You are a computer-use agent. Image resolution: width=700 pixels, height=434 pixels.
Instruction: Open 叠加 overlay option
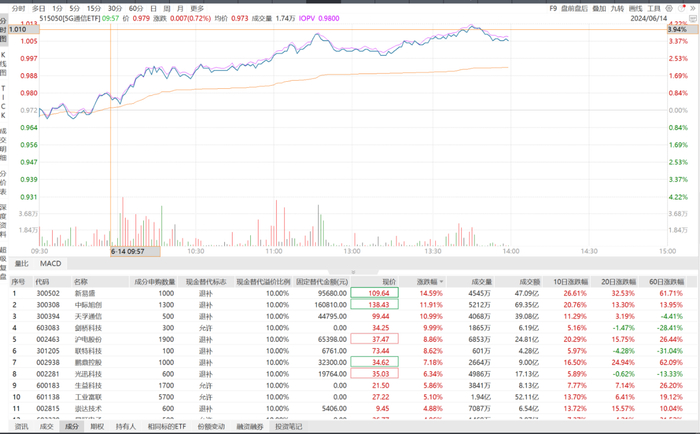[x=599, y=8]
